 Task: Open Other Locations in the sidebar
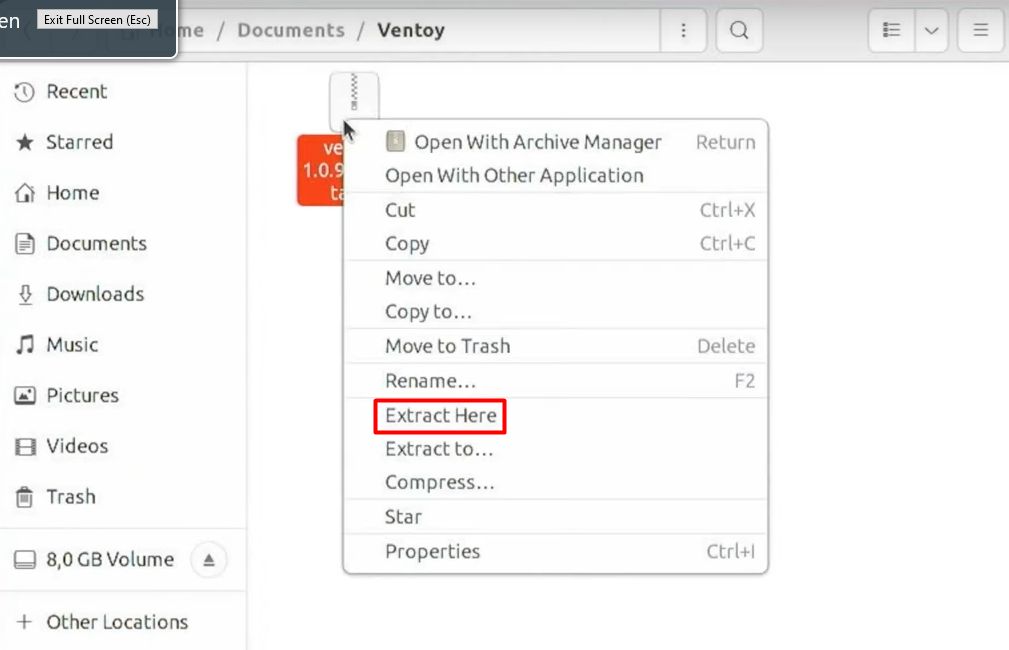point(116,622)
